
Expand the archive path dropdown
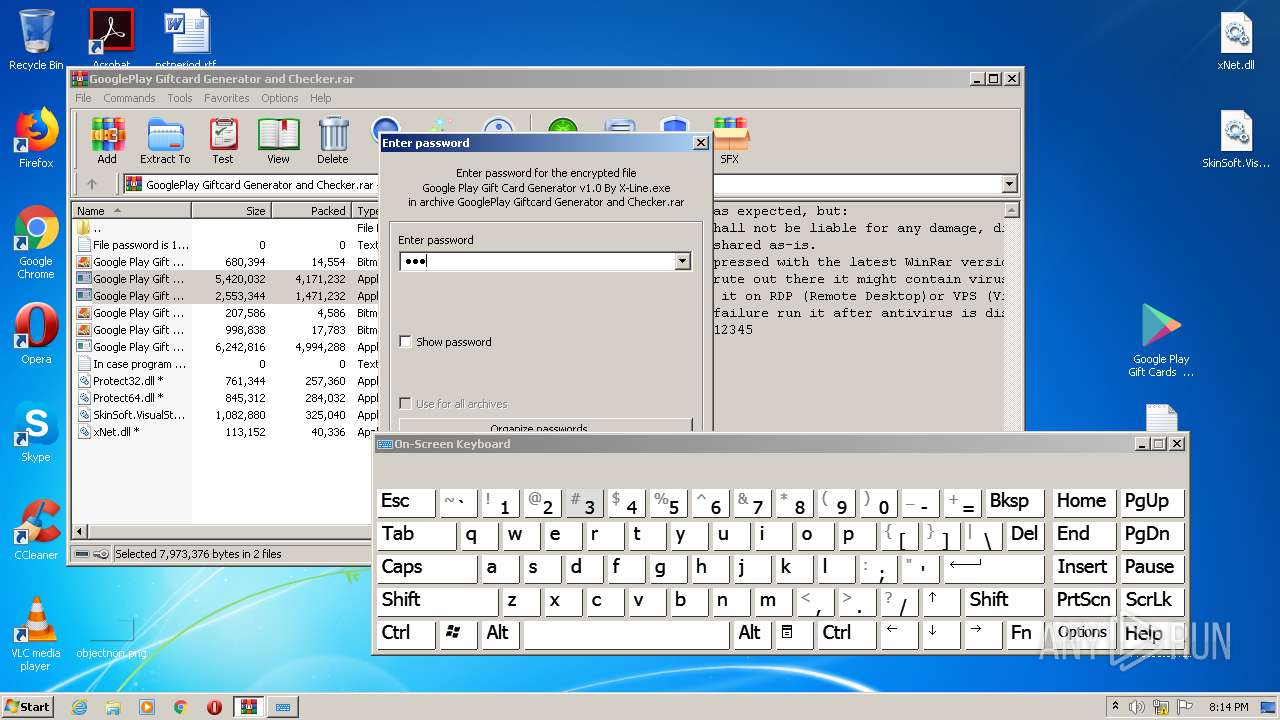pyautogui.click(x=1009, y=184)
